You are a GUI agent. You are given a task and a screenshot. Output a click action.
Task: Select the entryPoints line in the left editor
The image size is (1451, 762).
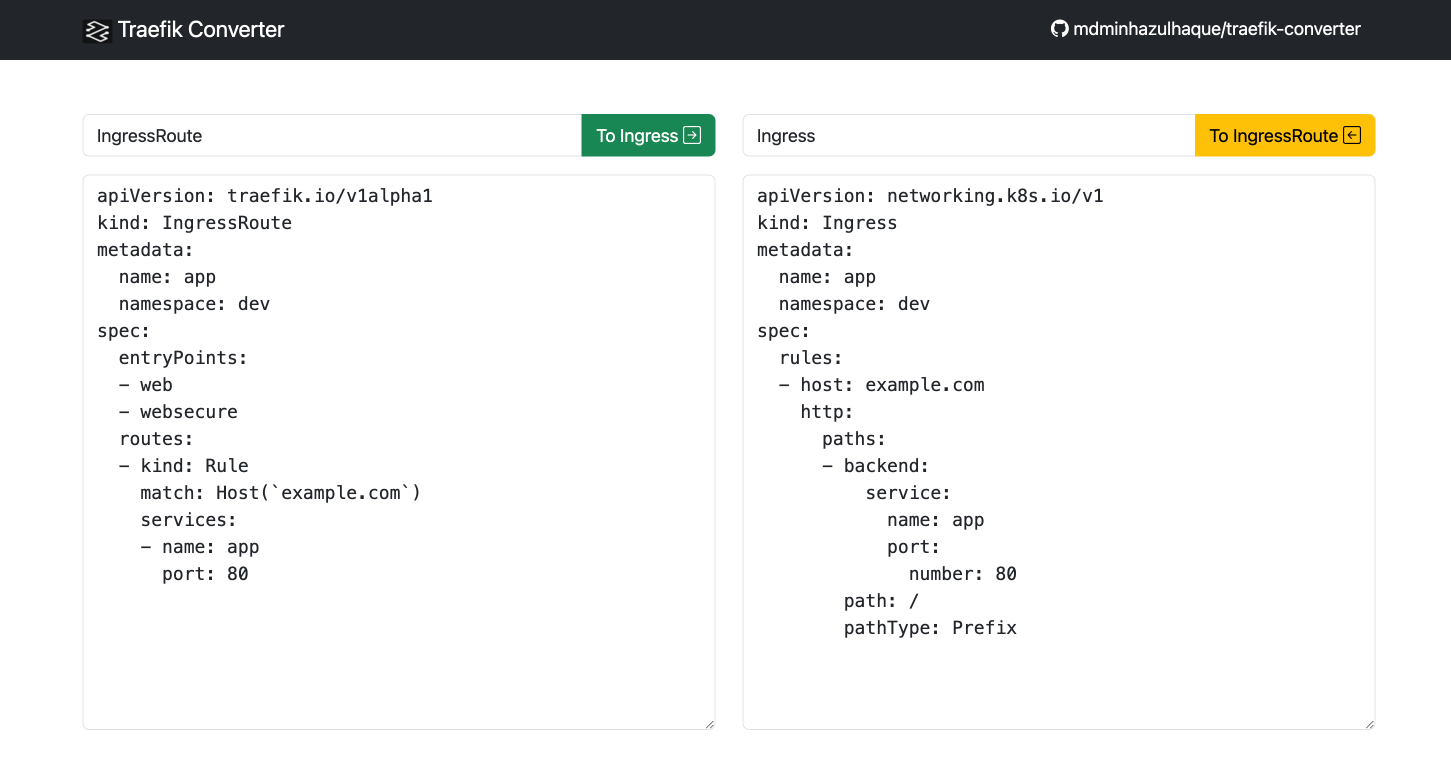click(x=183, y=357)
